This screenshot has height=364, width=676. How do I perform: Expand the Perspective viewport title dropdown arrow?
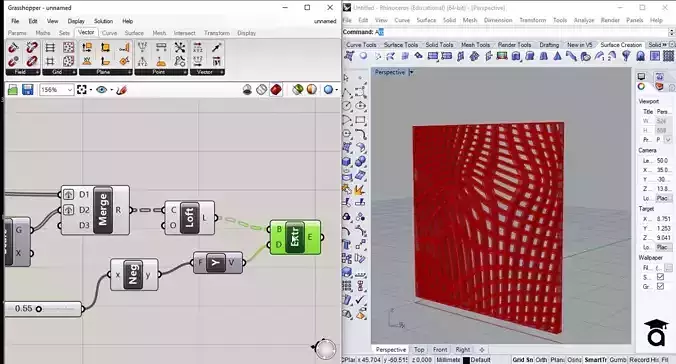[411, 72]
